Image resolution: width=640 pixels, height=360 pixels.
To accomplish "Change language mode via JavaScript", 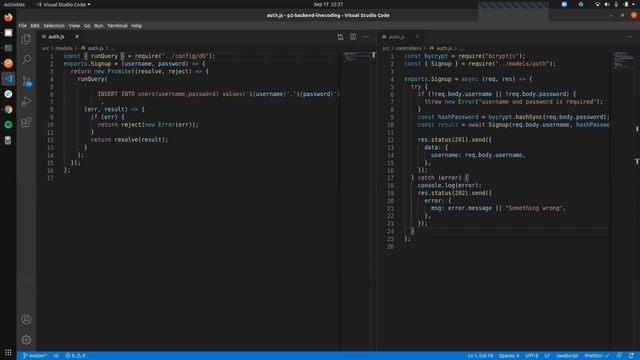I will [567, 356].
